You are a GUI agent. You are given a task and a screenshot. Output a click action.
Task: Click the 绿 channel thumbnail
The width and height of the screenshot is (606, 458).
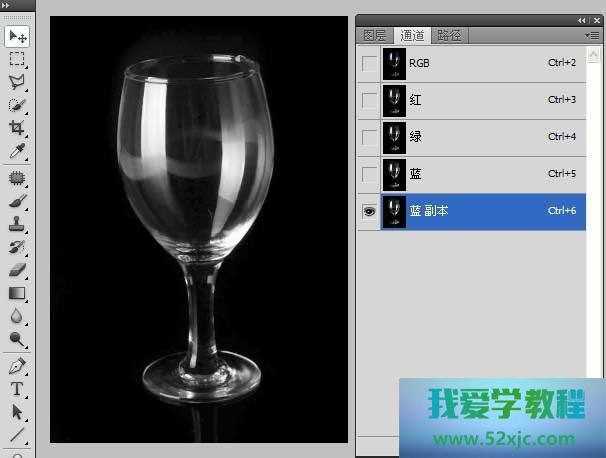point(393,137)
